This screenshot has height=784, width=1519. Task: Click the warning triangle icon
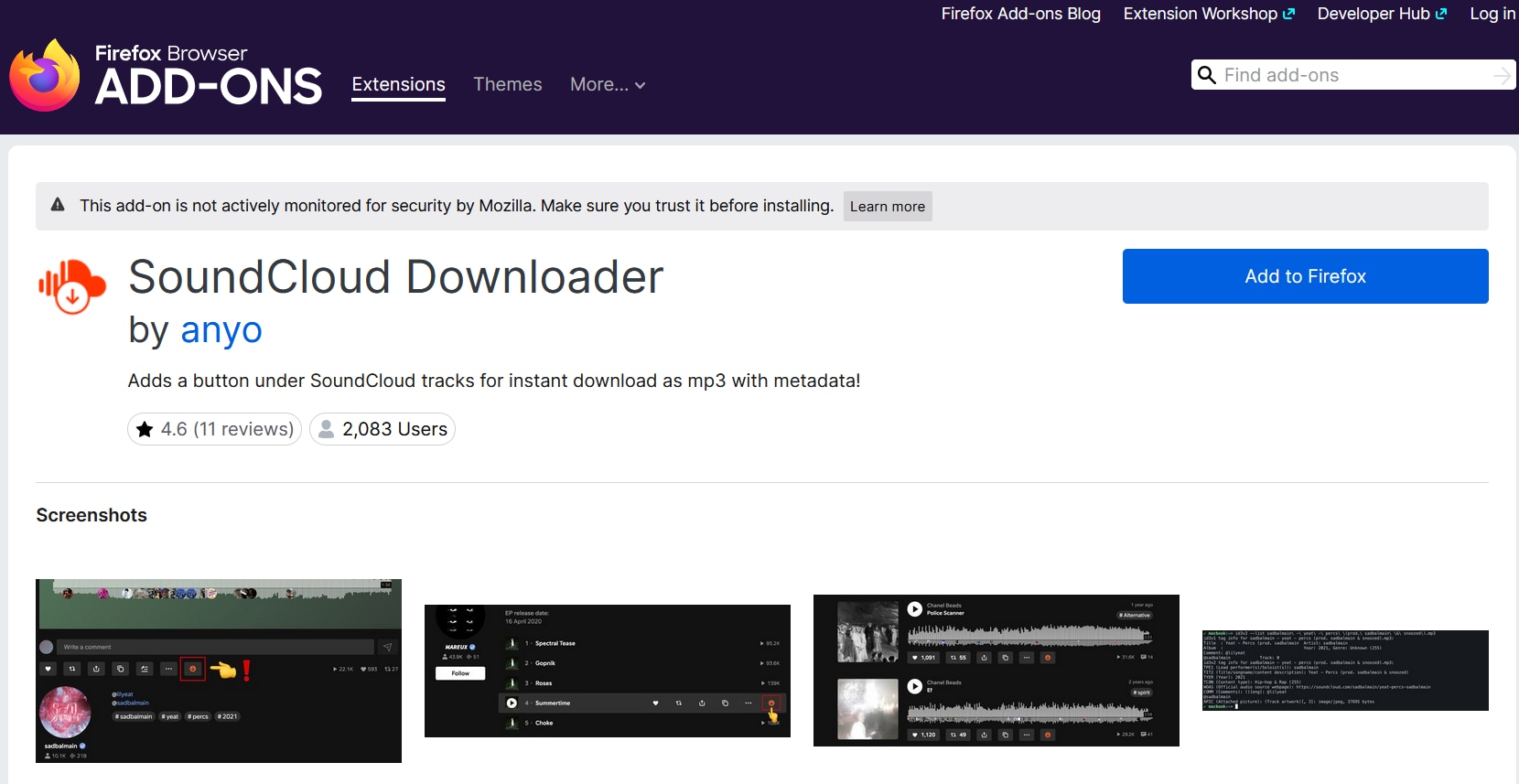(58, 205)
